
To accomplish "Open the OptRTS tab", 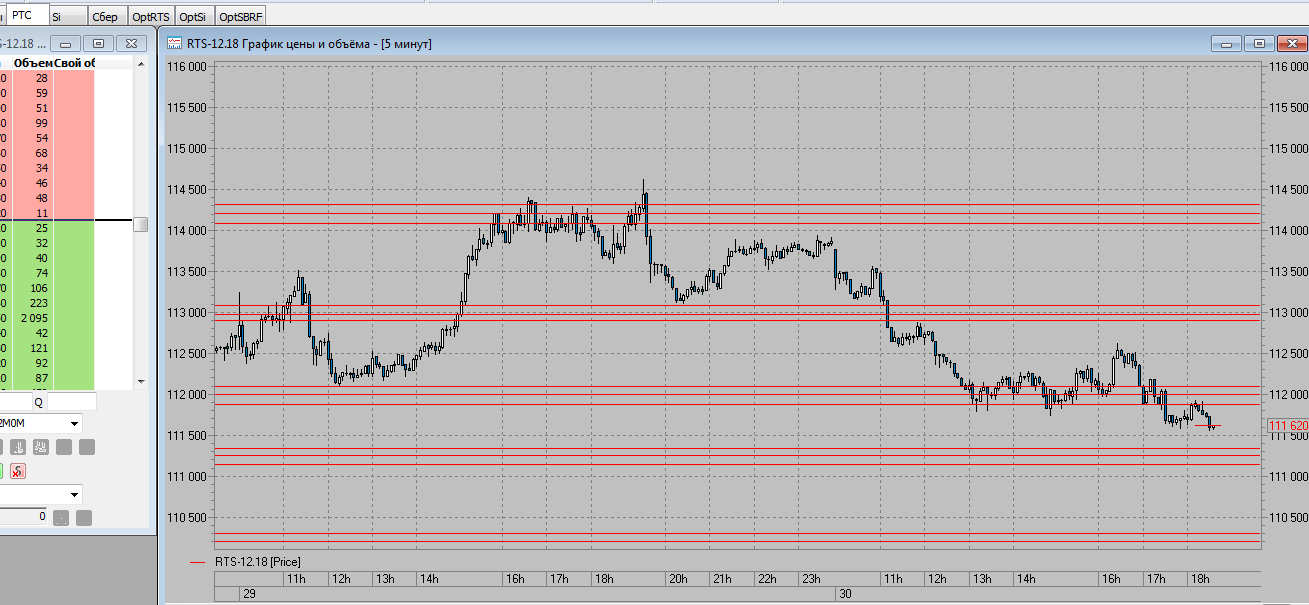I will 150,17.
